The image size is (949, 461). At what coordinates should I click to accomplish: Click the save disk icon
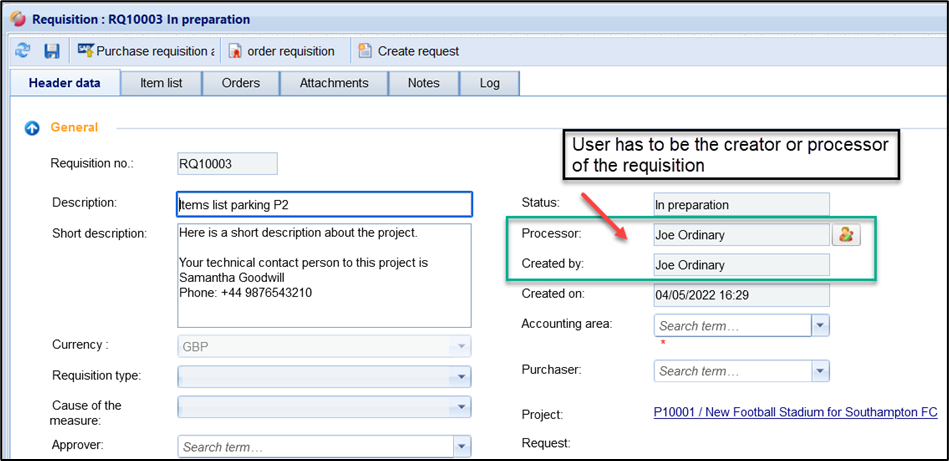click(x=52, y=51)
